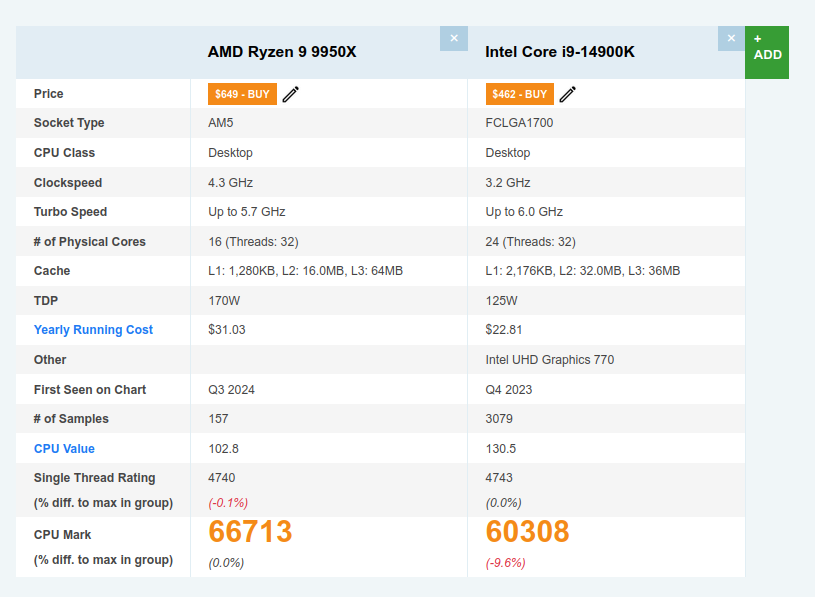Click the 3079 samples value
815x597 pixels.
pos(499,419)
